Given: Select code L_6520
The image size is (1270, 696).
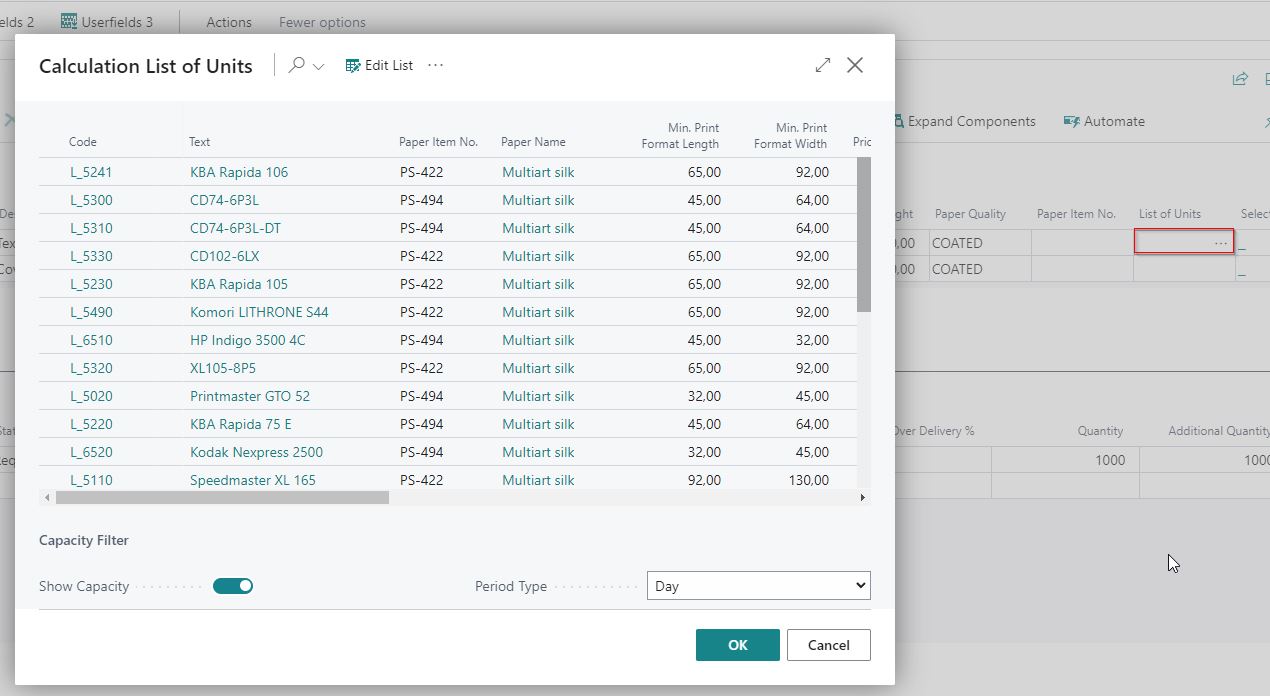Looking at the screenshot, I should click(91, 452).
